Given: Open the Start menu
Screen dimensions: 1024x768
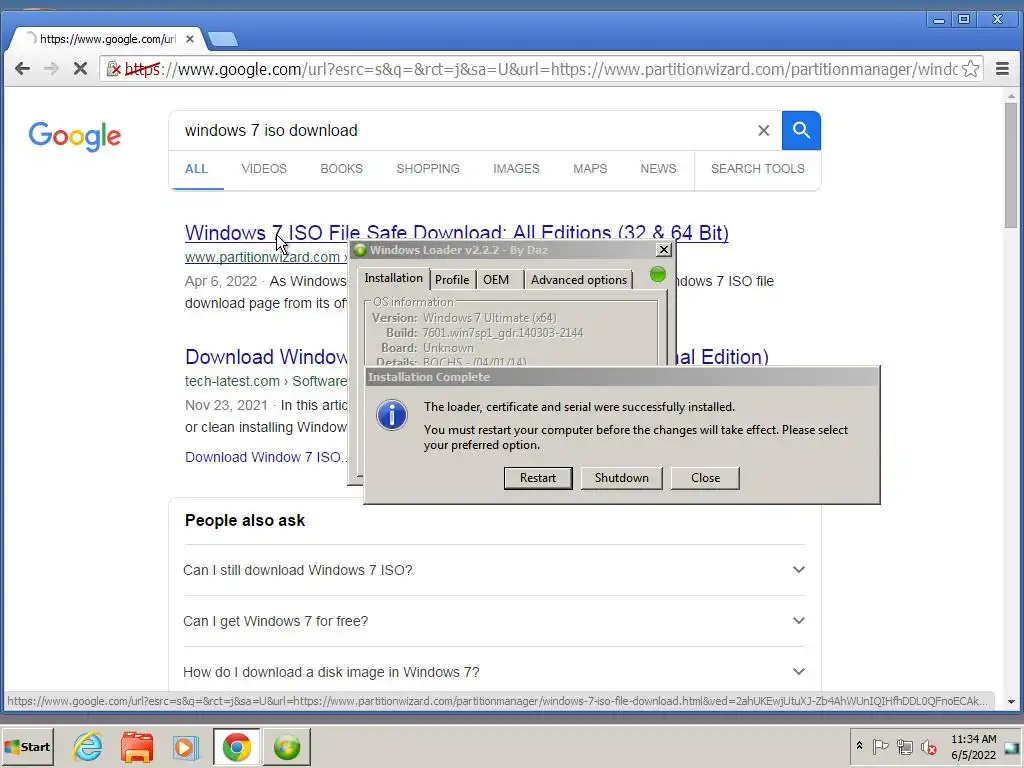Looking at the screenshot, I should click(x=27, y=747).
